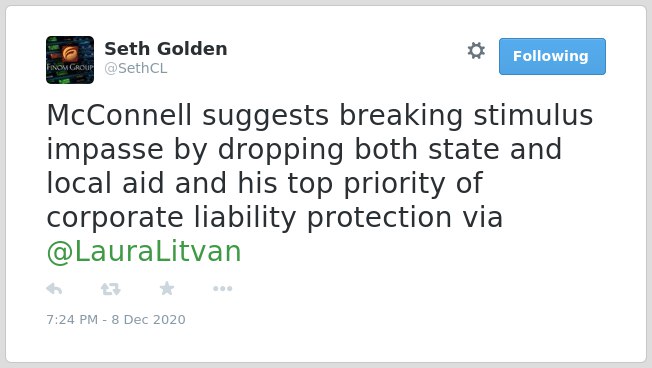Select the word McConnell in the tweet

[119, 115]
